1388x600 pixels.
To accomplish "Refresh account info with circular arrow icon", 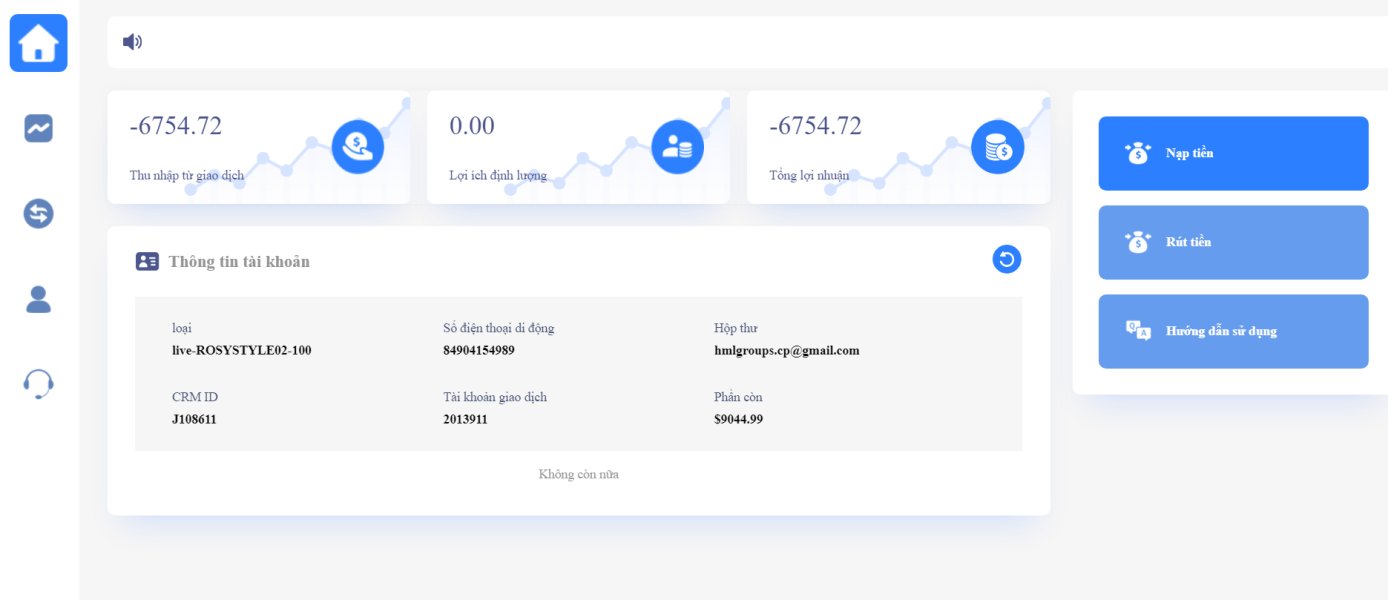I will 1007,260.
